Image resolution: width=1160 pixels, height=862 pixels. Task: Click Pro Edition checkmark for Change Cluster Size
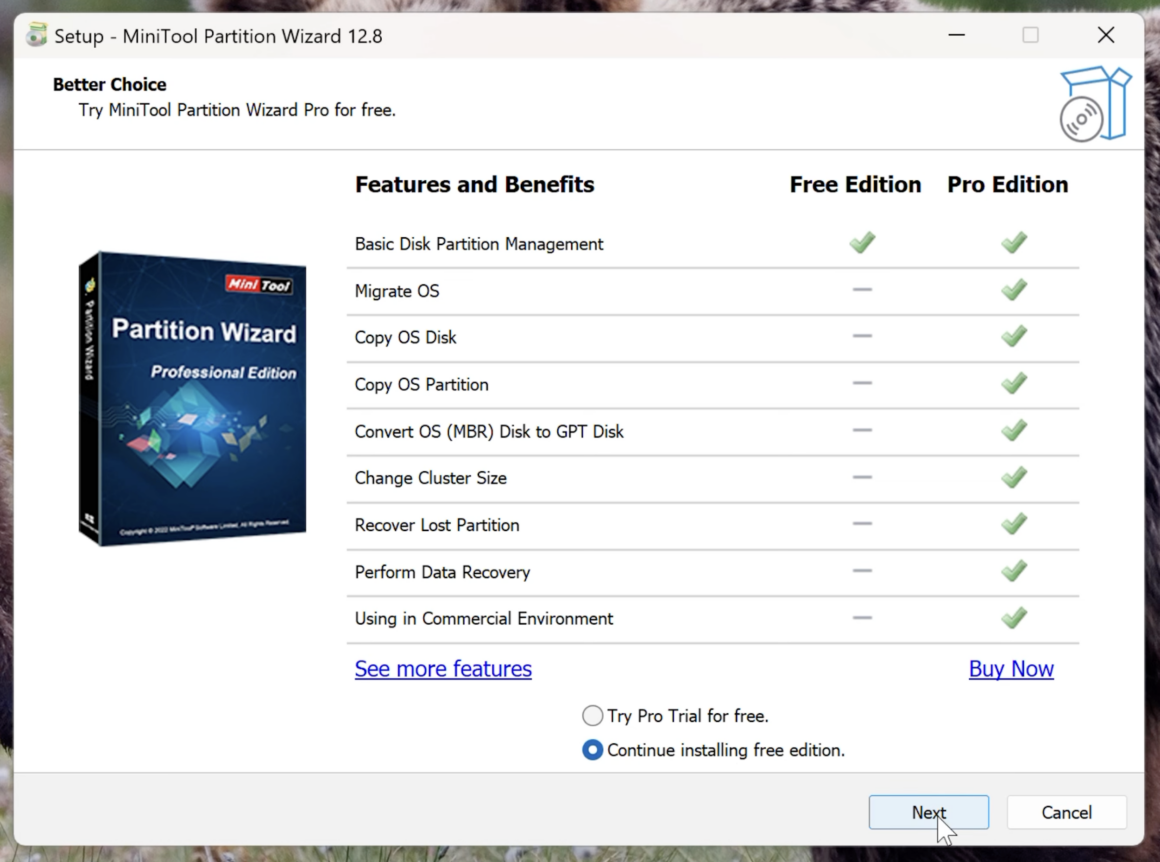pos(1014,477)
